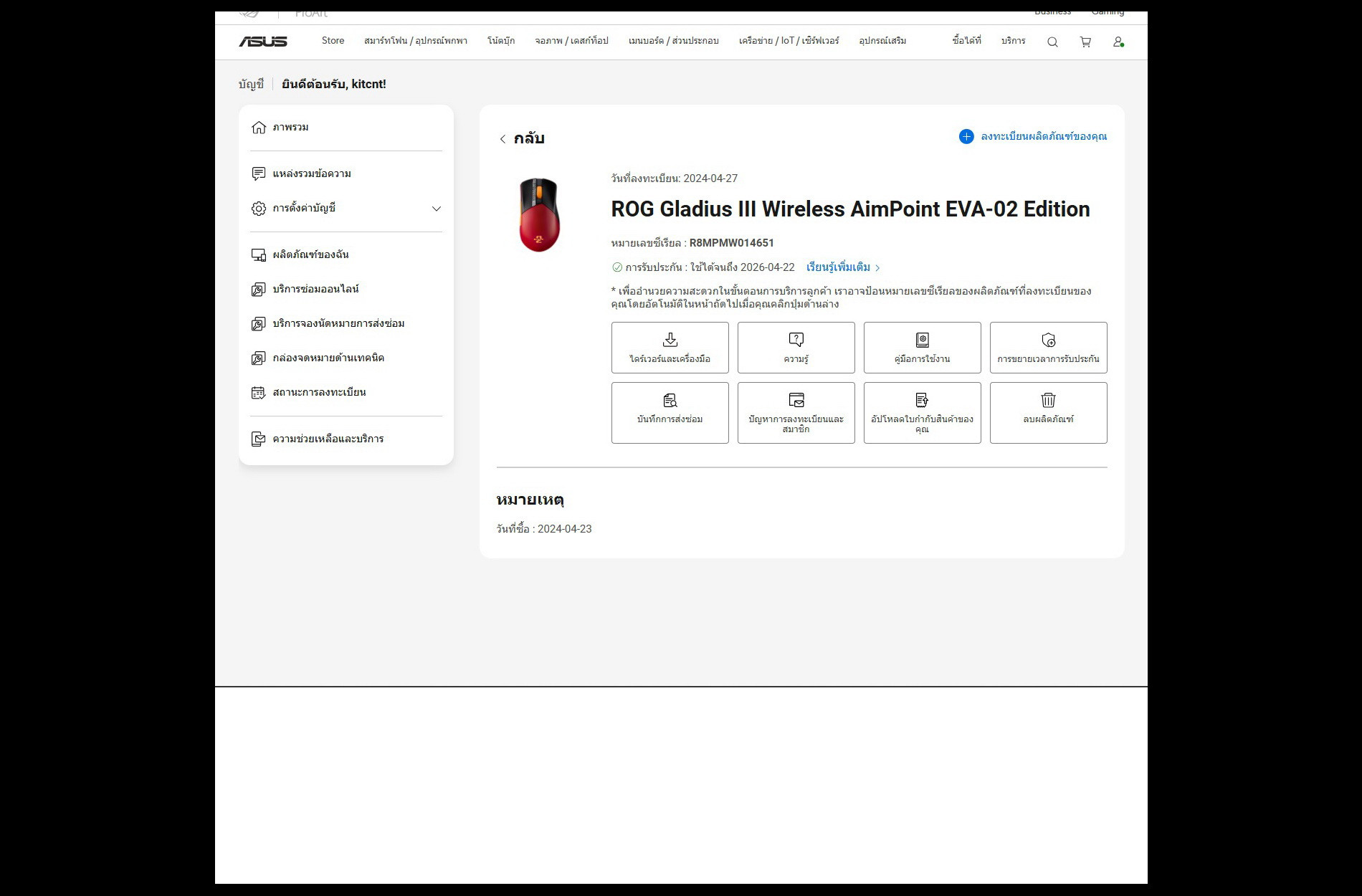Open the search icon in header

click(1052, 42)
